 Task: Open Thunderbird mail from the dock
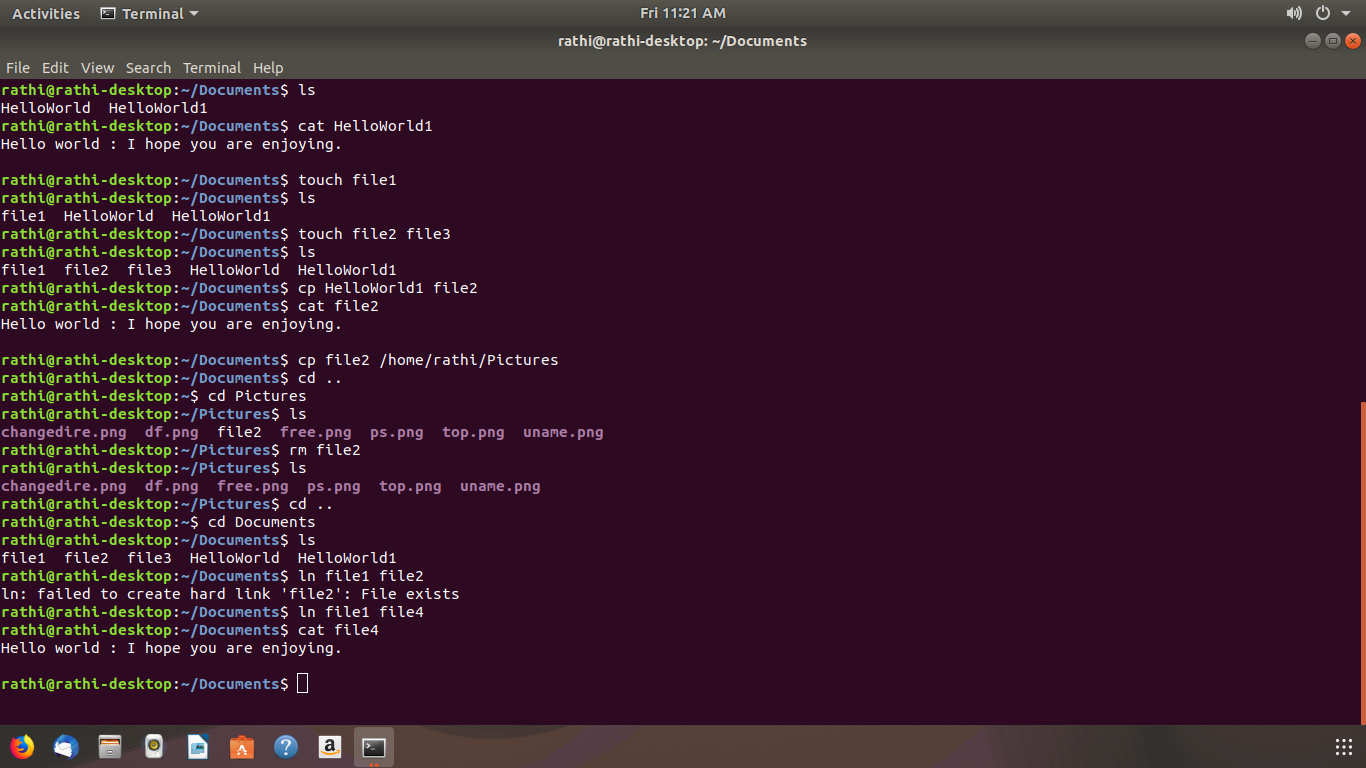point(66,747)
